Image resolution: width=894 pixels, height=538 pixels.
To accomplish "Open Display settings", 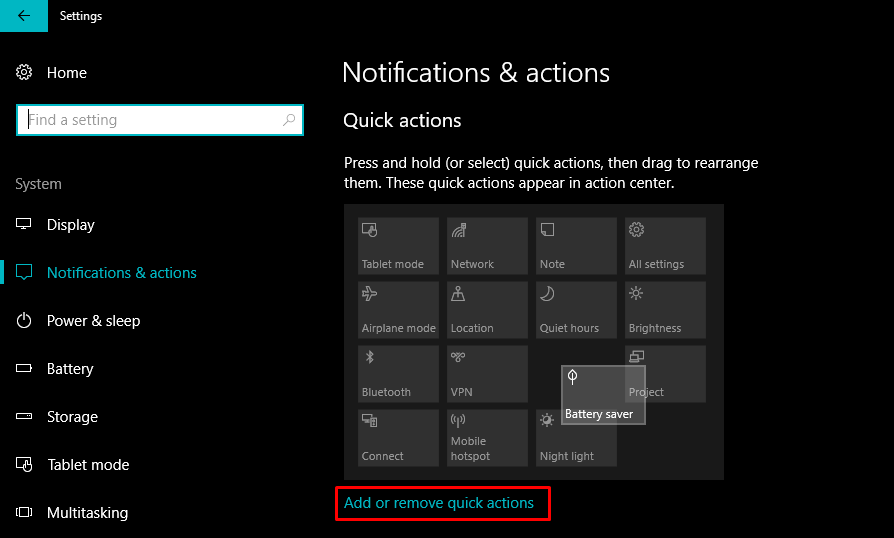I will (x=70, y=225).
